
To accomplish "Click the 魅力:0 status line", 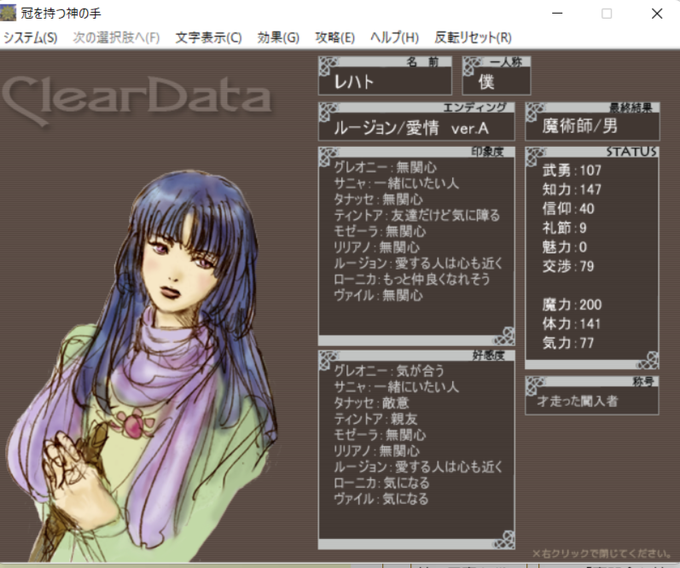I will coord(564,247).
